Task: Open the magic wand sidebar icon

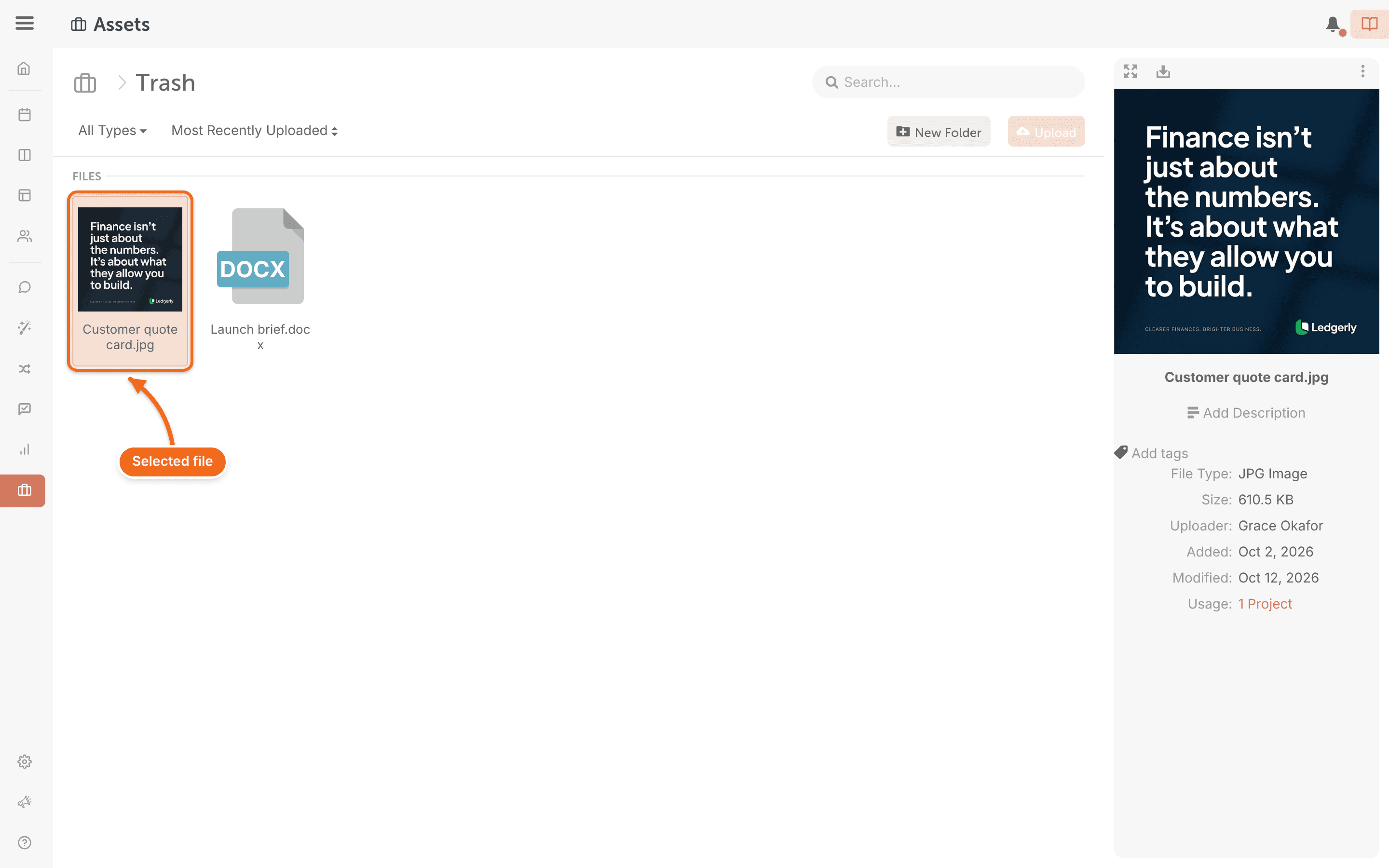Action: point(24,327)
